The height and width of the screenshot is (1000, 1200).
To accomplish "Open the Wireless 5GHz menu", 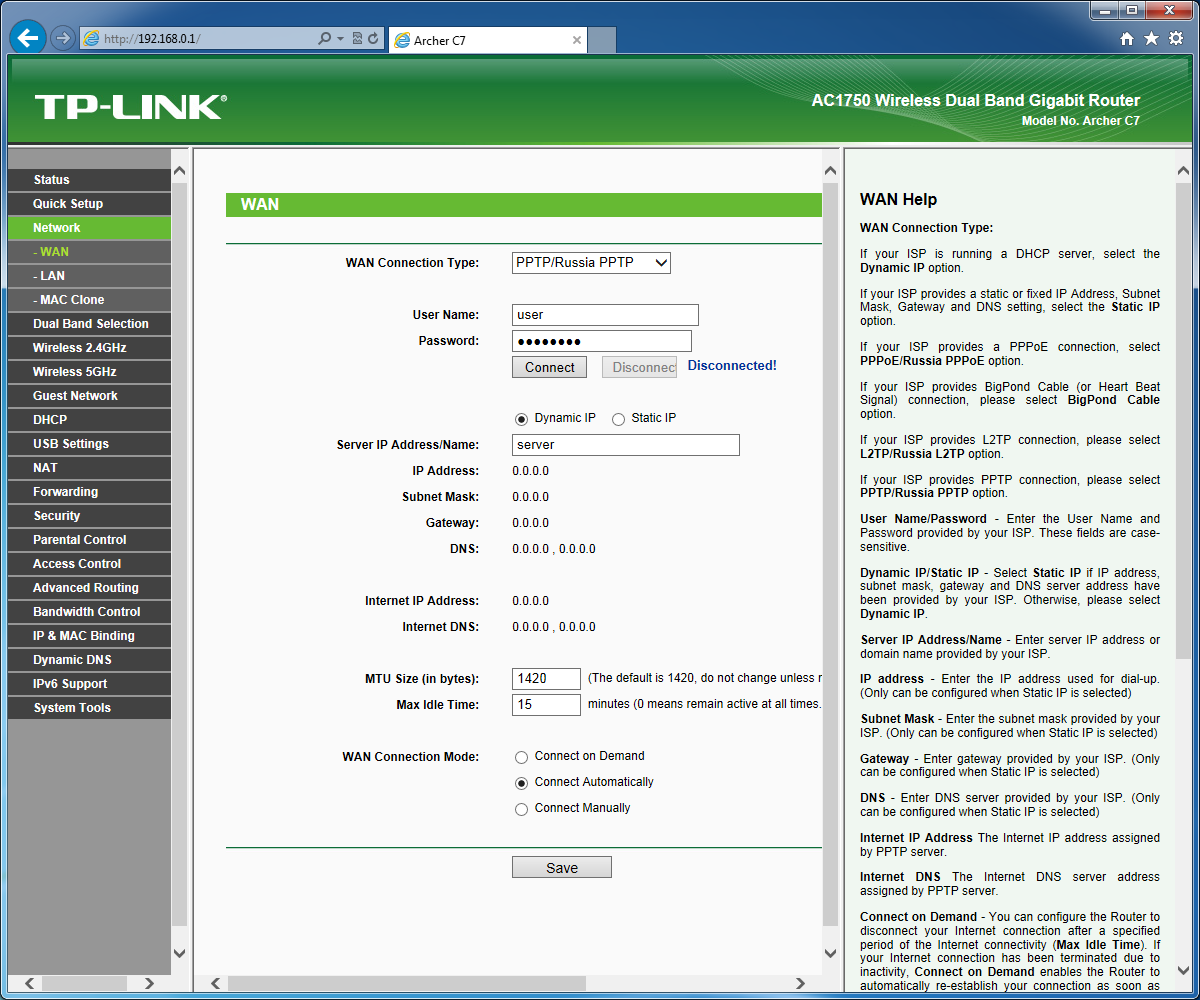I will click(89, 372).
